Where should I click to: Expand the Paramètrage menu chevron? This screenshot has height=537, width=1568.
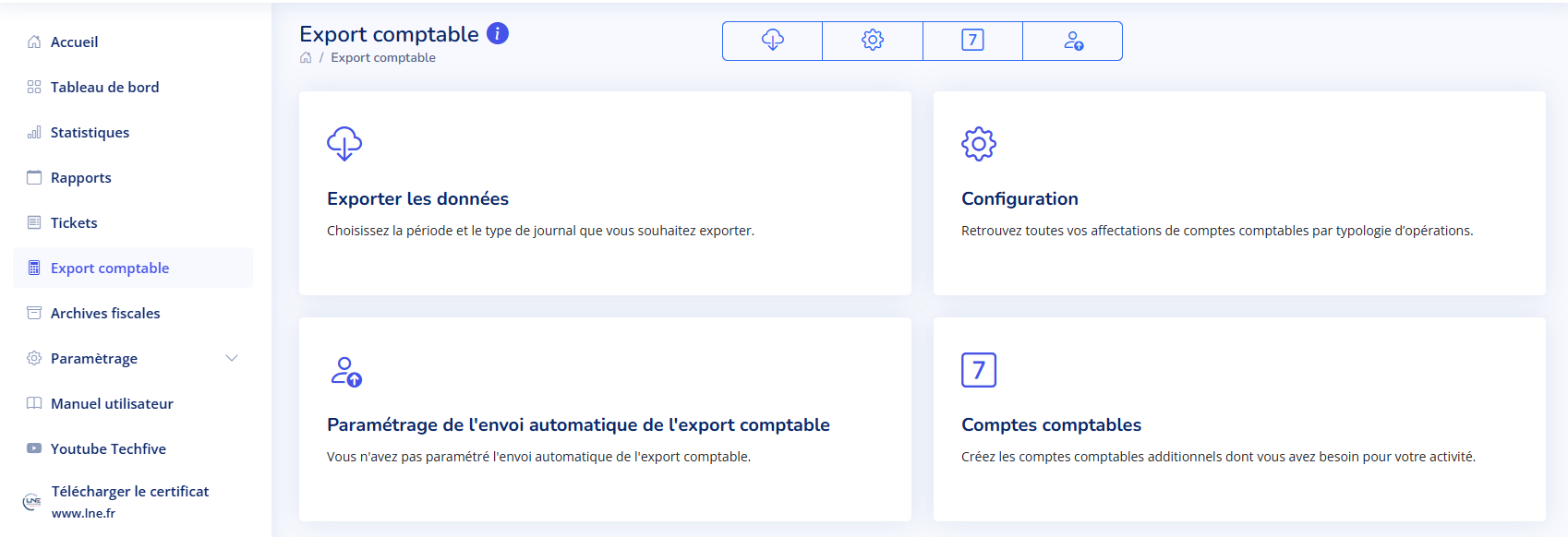[x=232, y=358]
